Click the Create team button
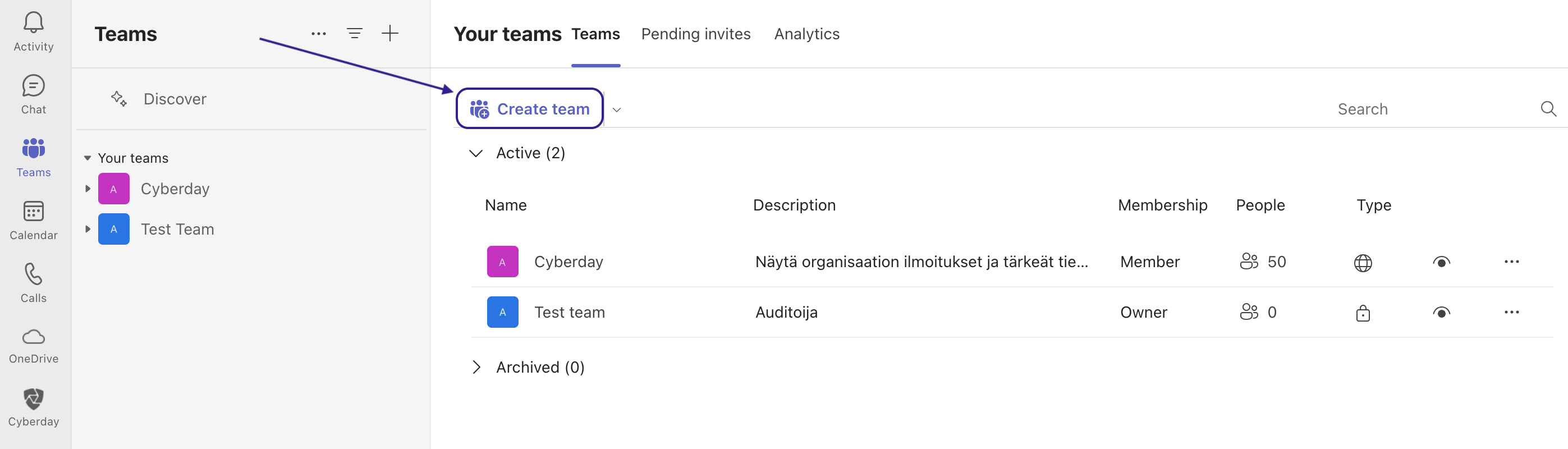1568x449 pixels. (x=529, y=109)
